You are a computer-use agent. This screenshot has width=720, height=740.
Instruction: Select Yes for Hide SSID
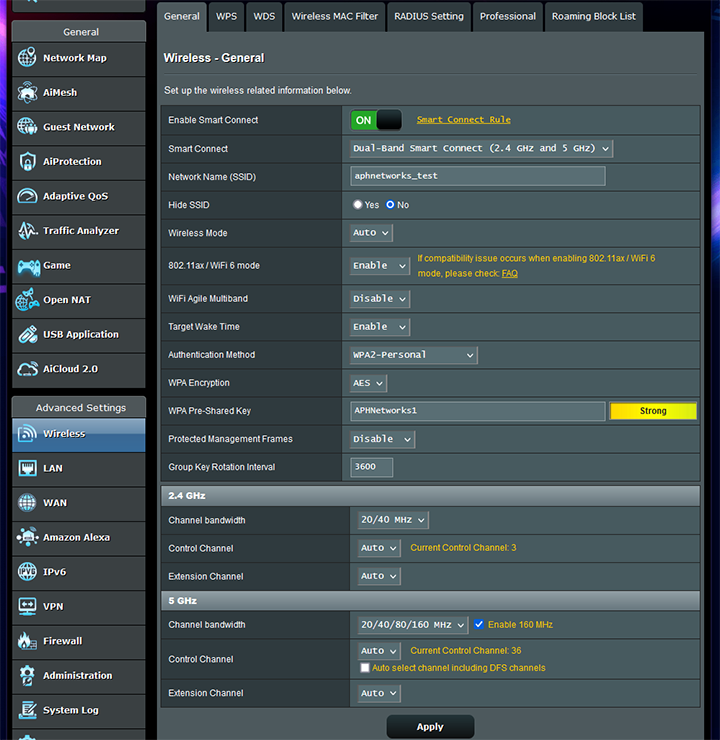click(358, 205)
